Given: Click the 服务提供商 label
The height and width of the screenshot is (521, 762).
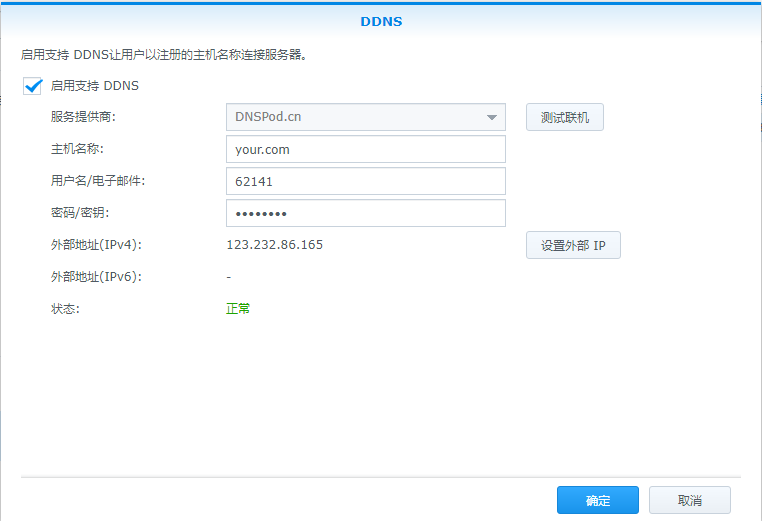Looking at the screenshot, I should coord(83,117).
